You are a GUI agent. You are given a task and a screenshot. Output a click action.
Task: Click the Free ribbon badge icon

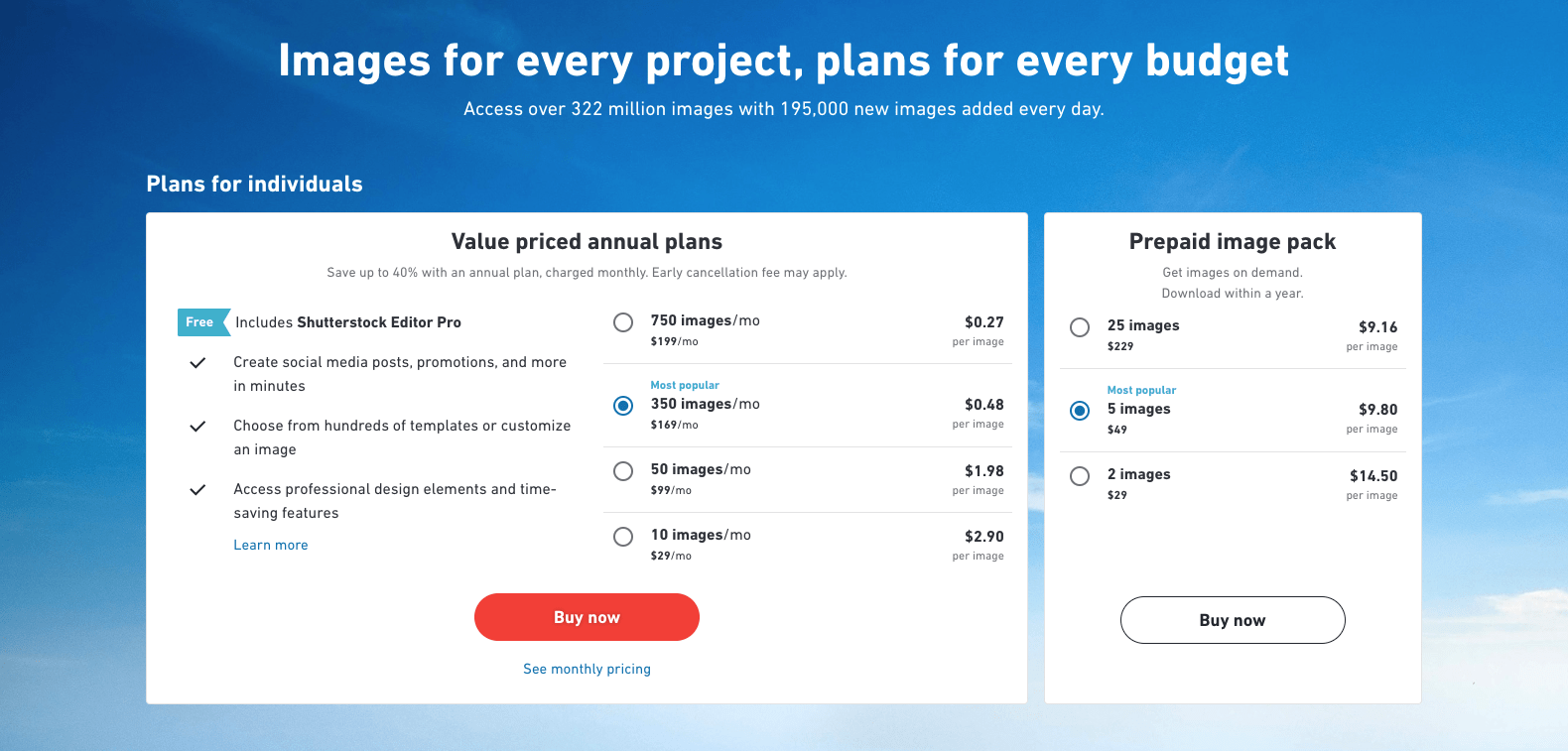click(203, 322)
